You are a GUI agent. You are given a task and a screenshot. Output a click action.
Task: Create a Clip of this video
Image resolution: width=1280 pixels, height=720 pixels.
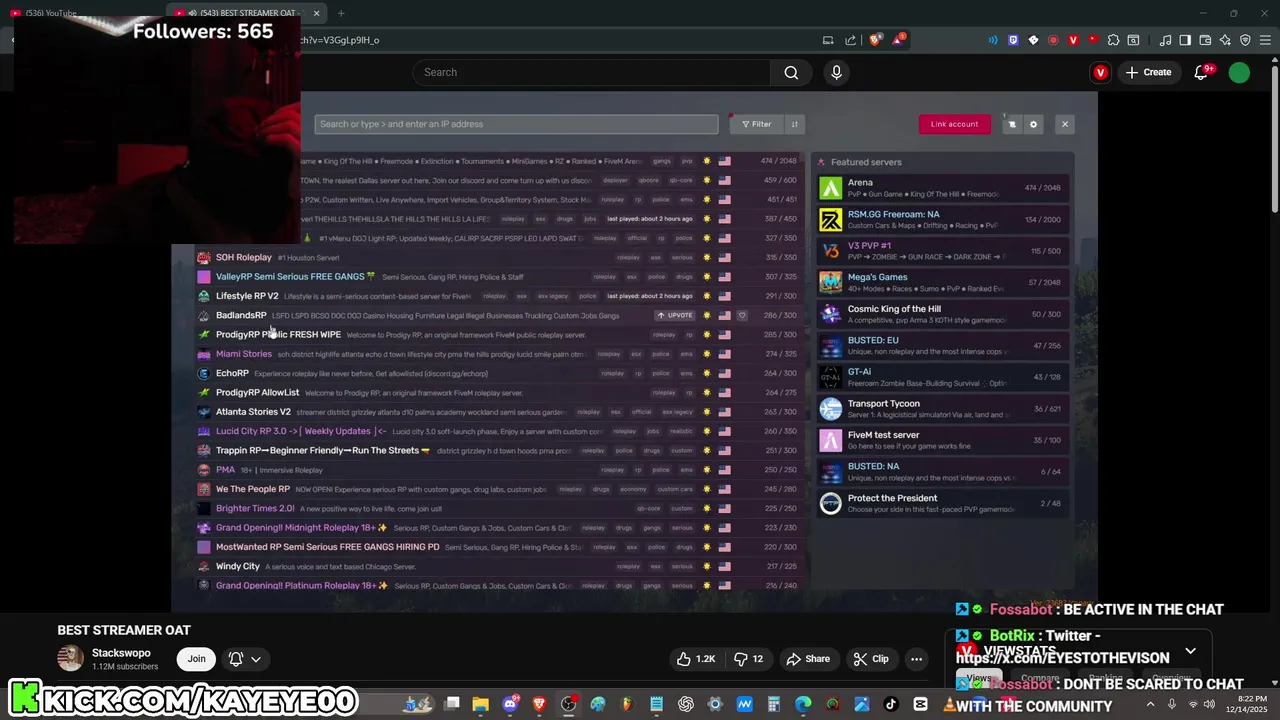[870, 659]
